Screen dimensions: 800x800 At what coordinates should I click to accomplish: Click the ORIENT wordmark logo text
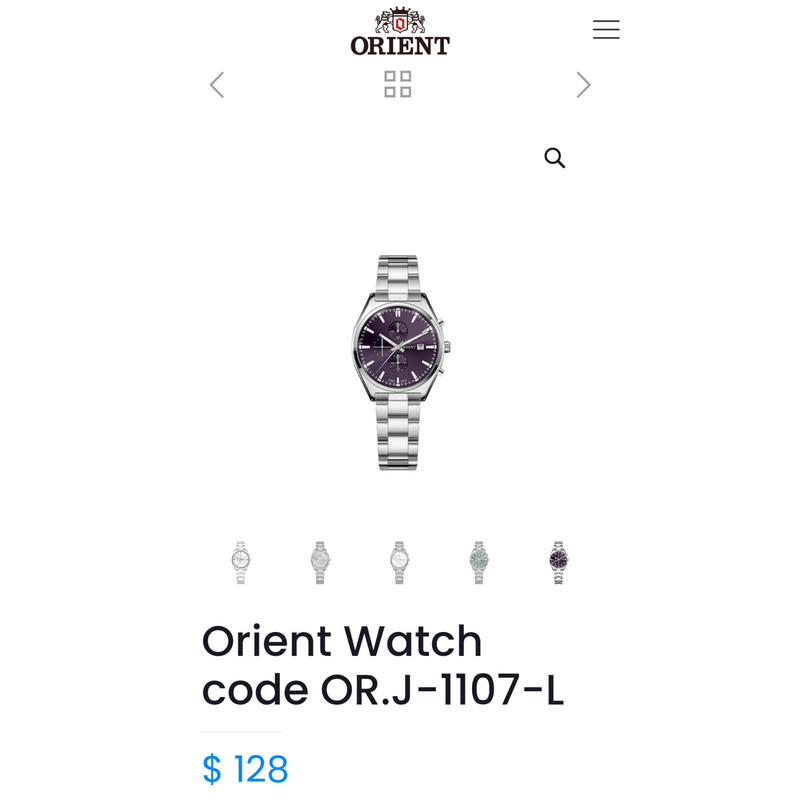click(400, 46)
